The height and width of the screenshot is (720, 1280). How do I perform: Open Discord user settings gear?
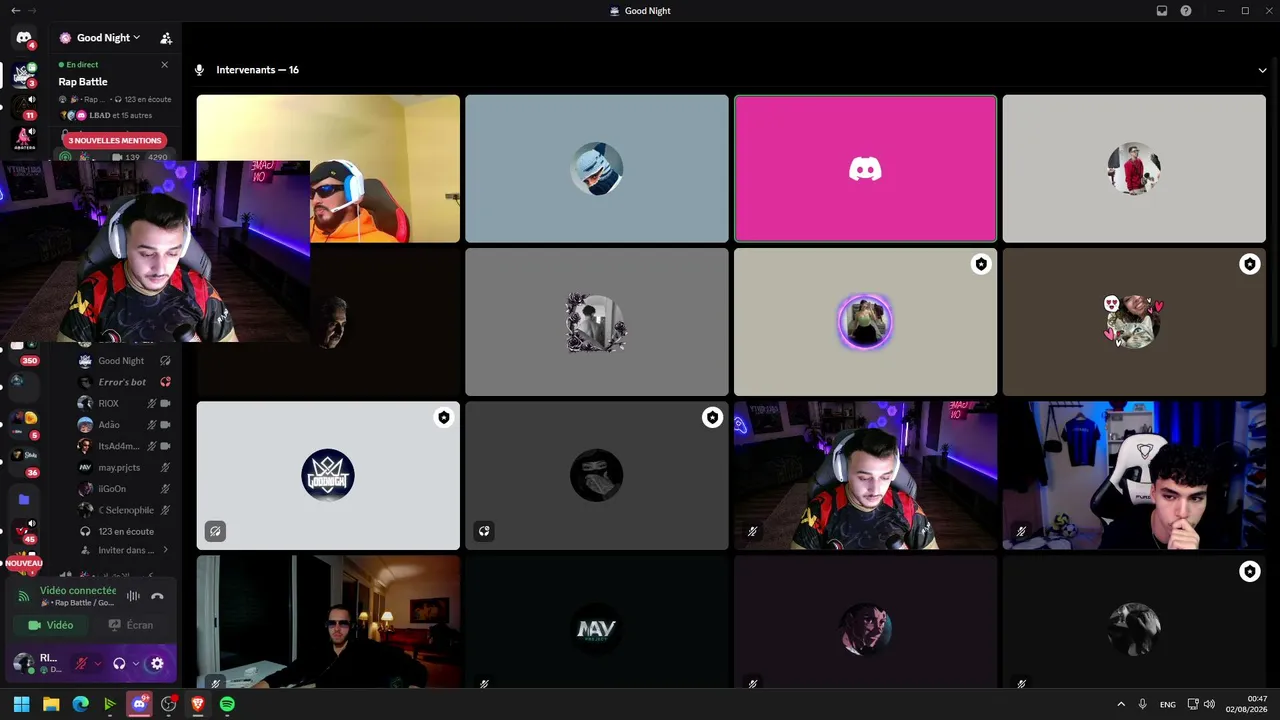pos(157,663)
